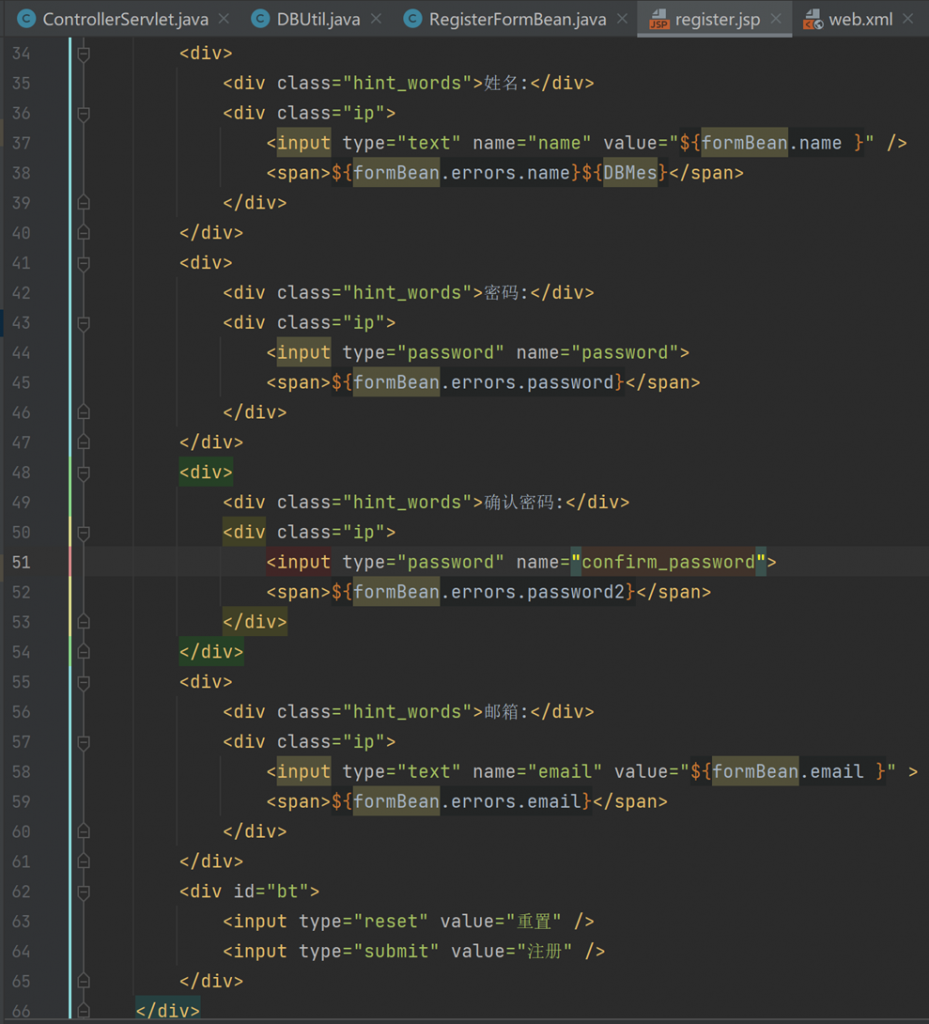Click formBean.name expression on line 37
This screenshot has height=1024, width=929.
coord(772,143)
